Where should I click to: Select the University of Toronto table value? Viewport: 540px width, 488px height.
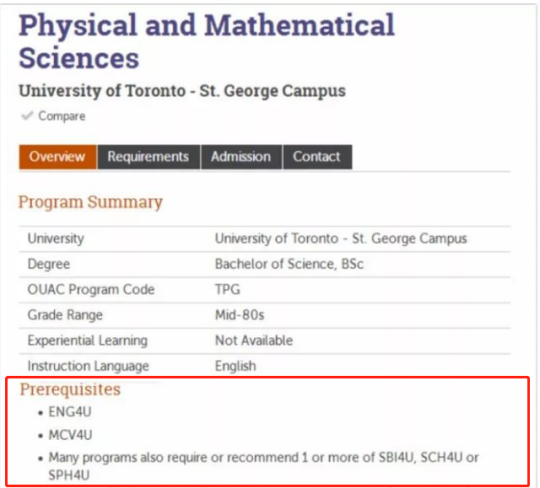(x=341, y=238)
